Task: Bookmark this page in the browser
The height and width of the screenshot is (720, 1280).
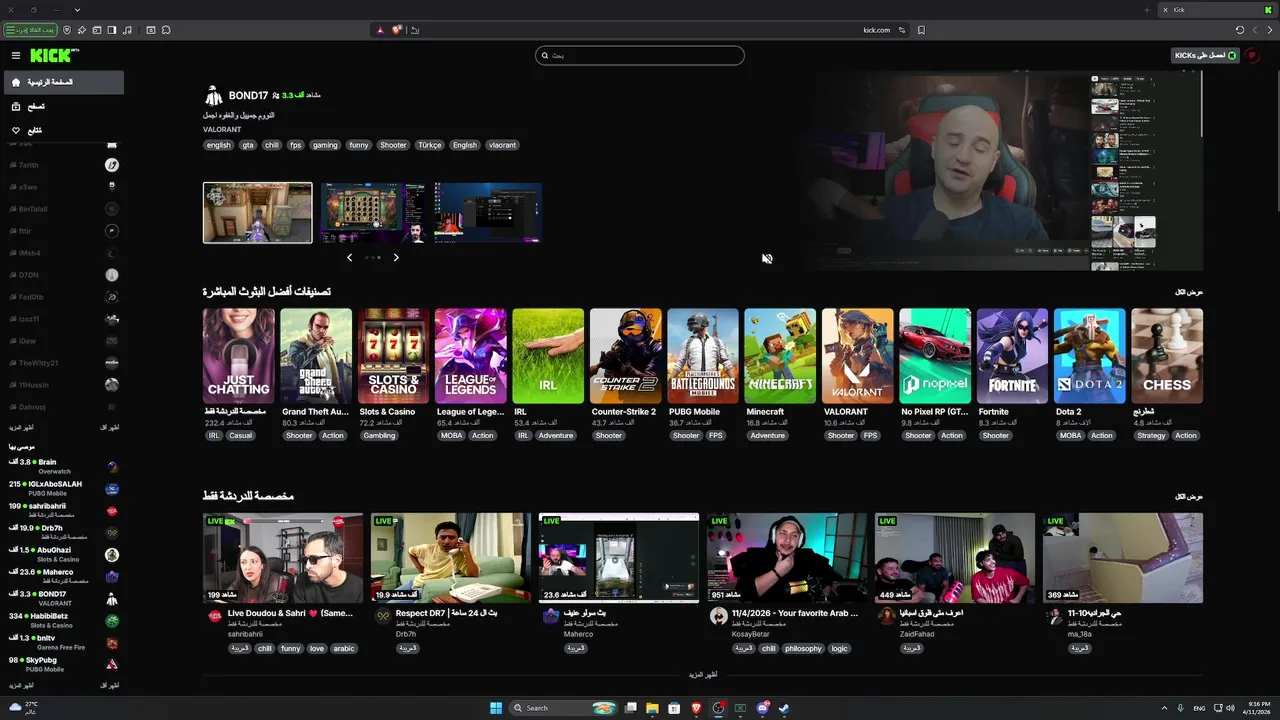Action: point(921,30)
